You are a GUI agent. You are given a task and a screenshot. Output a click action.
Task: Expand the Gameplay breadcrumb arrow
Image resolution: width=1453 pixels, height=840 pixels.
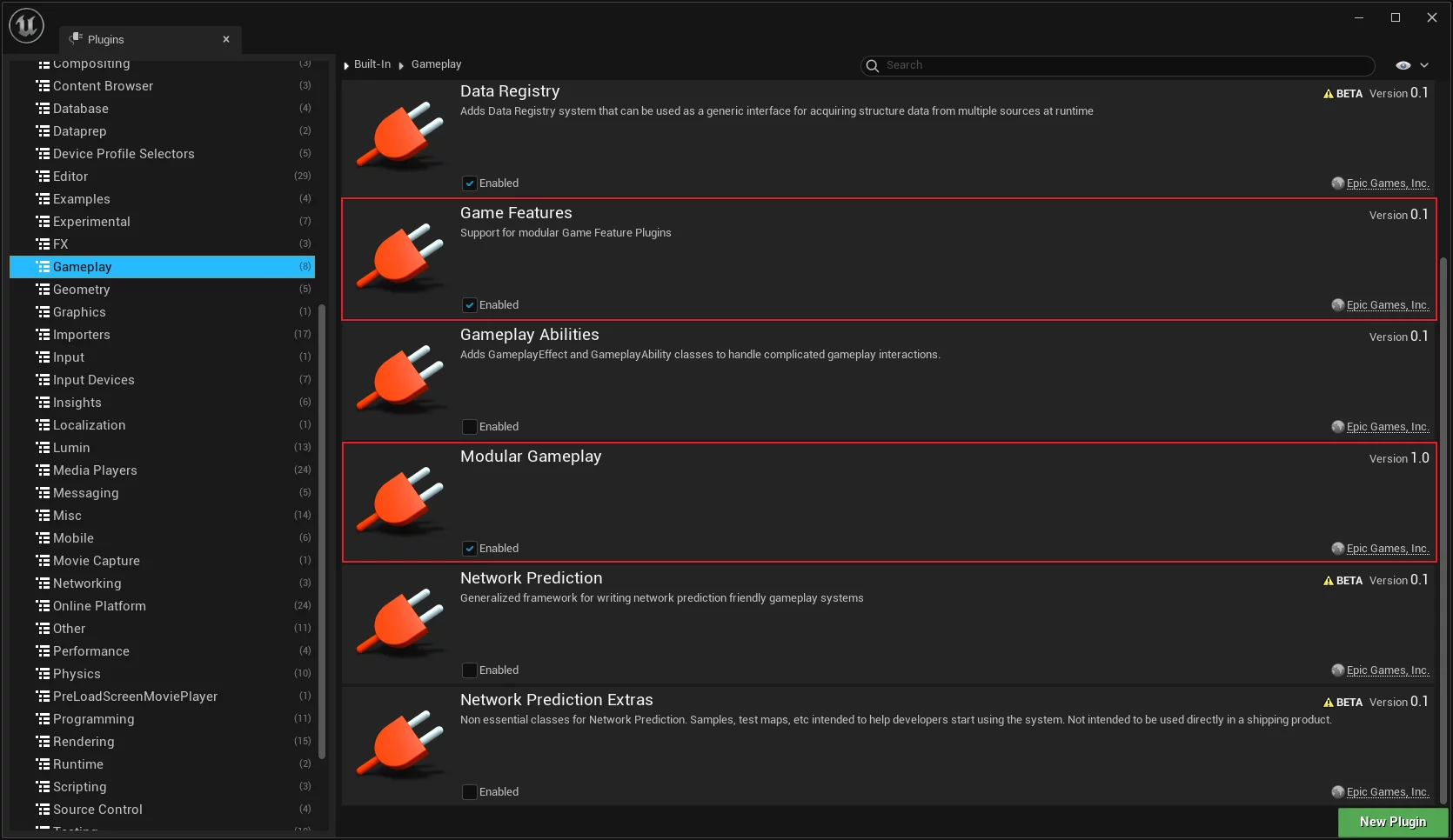click(401, 65)
